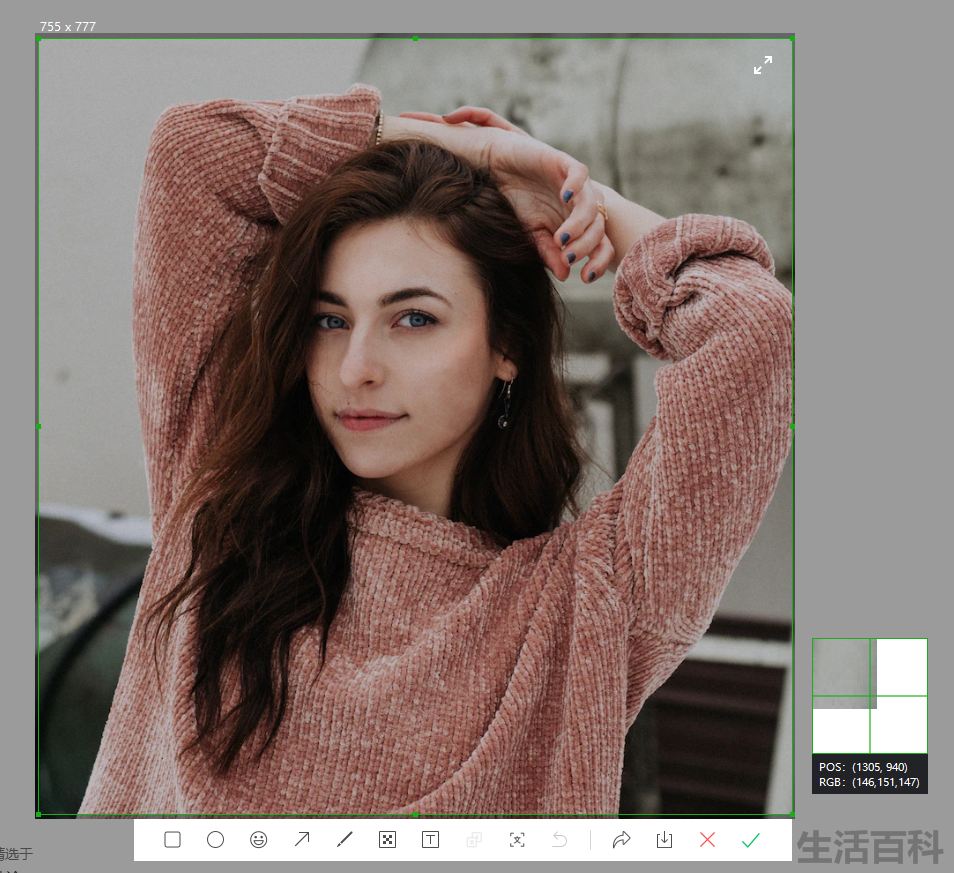The width and height of the screenshot is (954, 873).
Task: Select the rectangle drawing tool
Action: pos(172,840)
